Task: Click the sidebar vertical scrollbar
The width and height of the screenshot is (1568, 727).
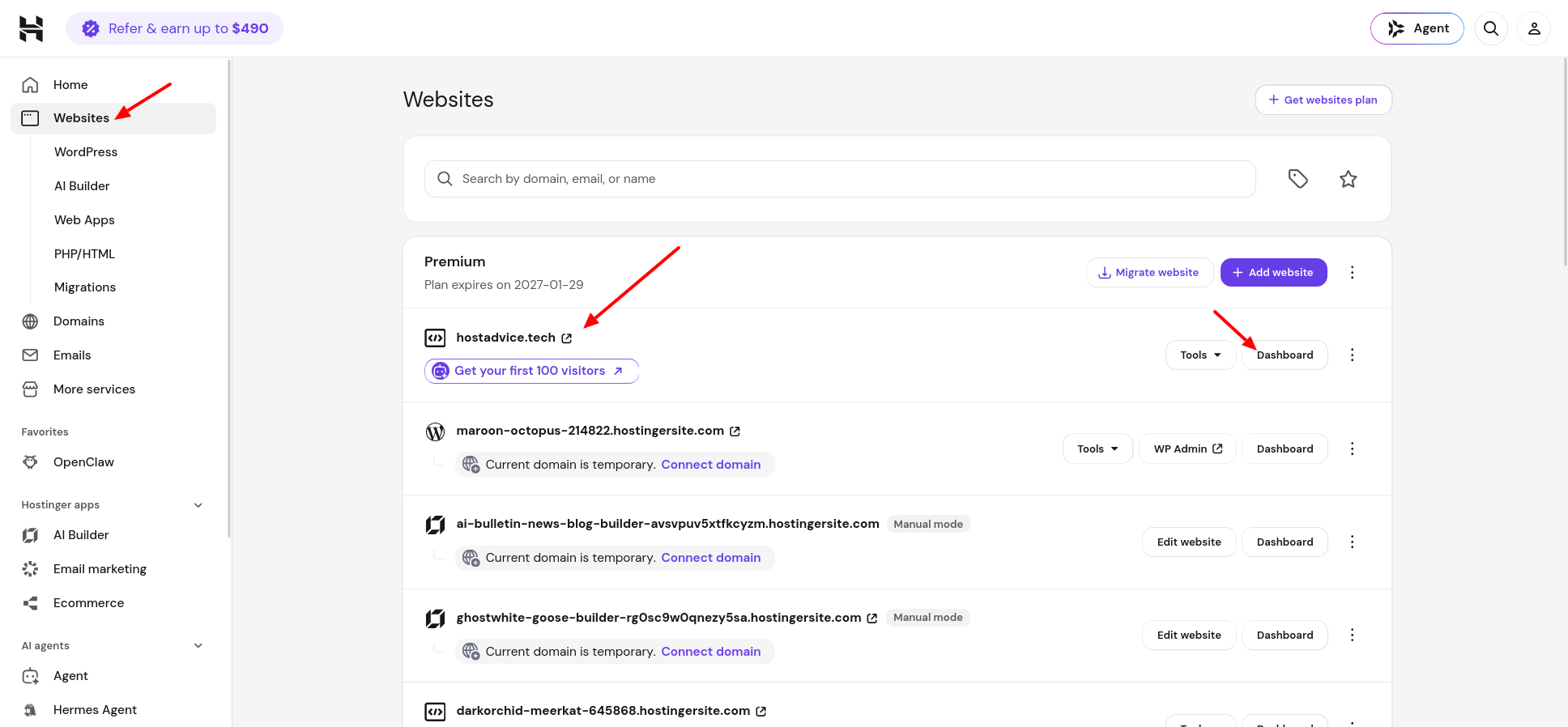Action: [229, 298]
